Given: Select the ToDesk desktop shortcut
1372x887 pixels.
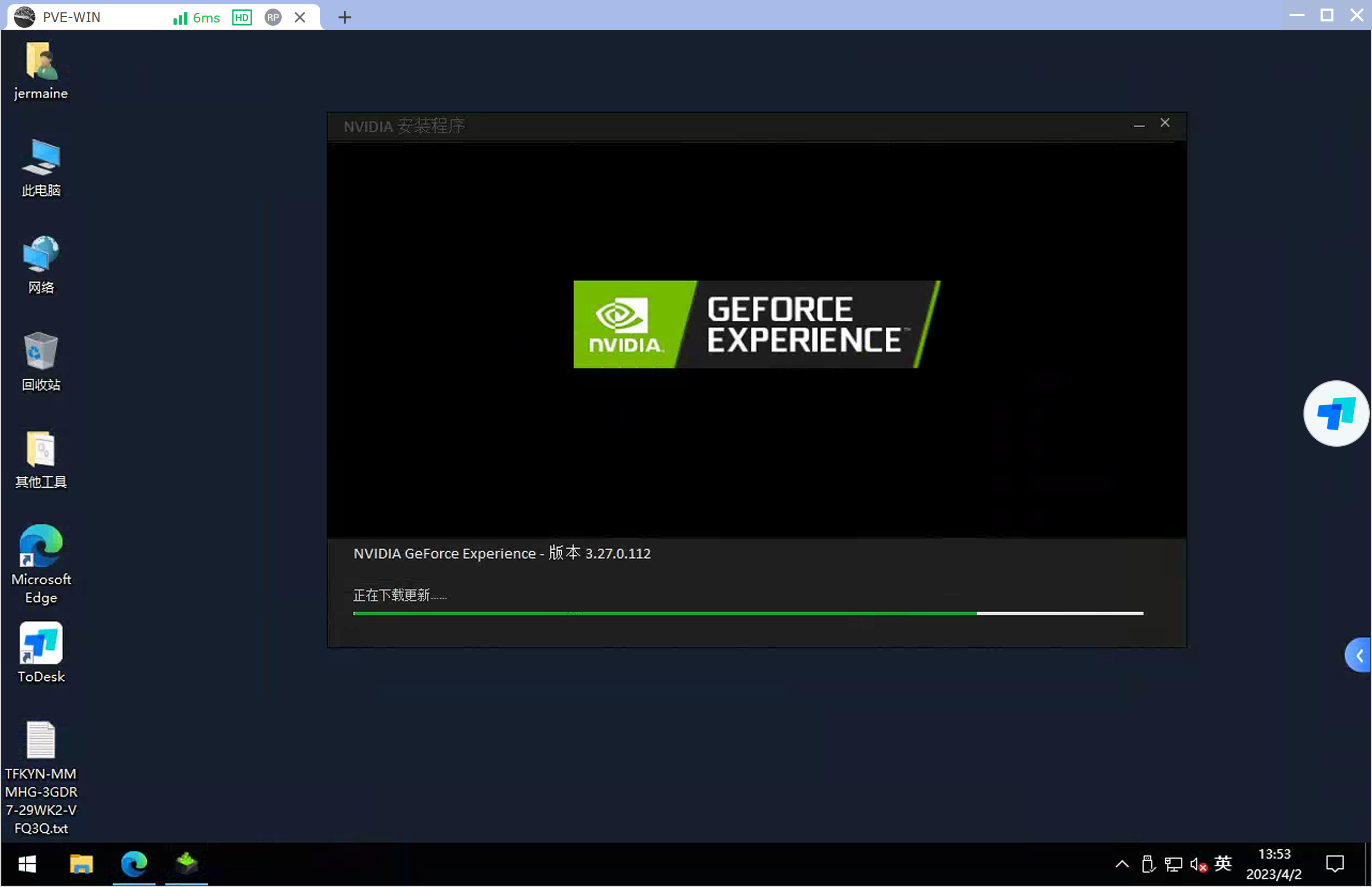Looking at the screenshot, I should click(41, 652).
